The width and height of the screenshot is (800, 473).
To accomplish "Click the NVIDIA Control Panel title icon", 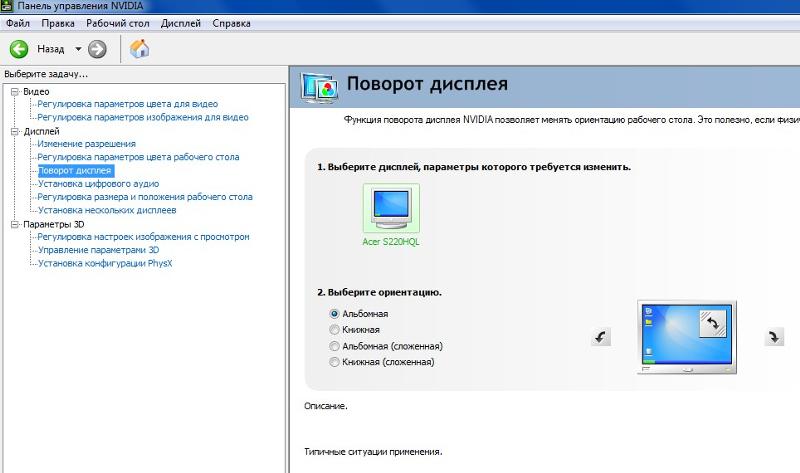I will click(7, 6).
